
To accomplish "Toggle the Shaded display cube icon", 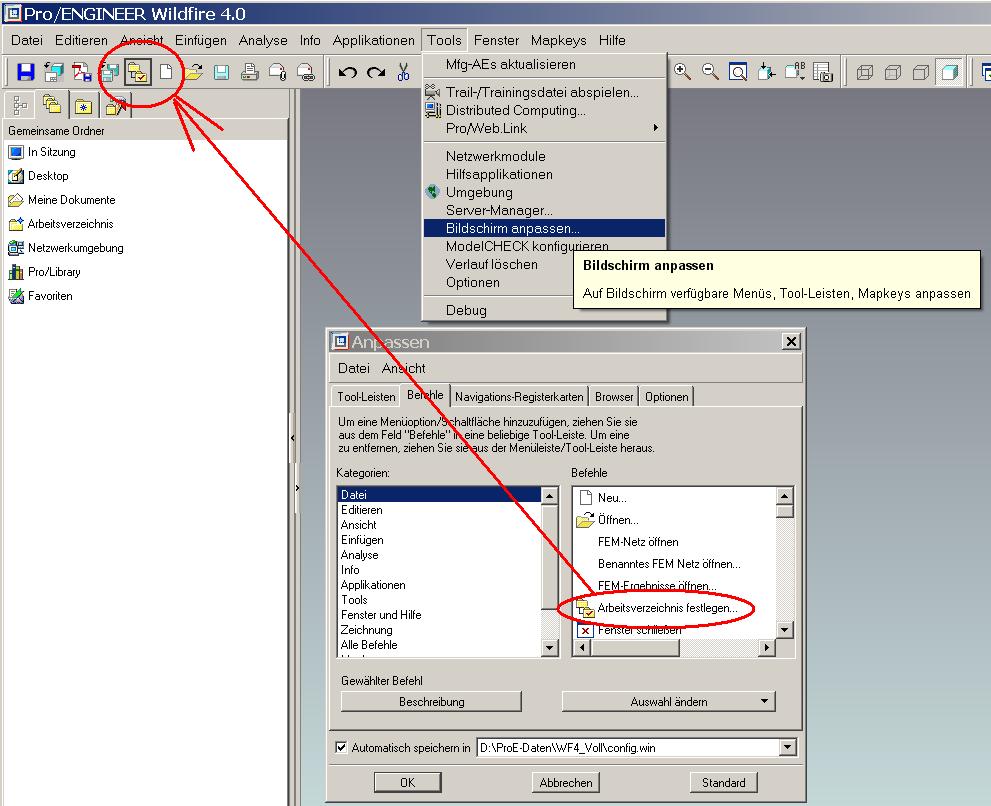I will click(x=949, y=73).
